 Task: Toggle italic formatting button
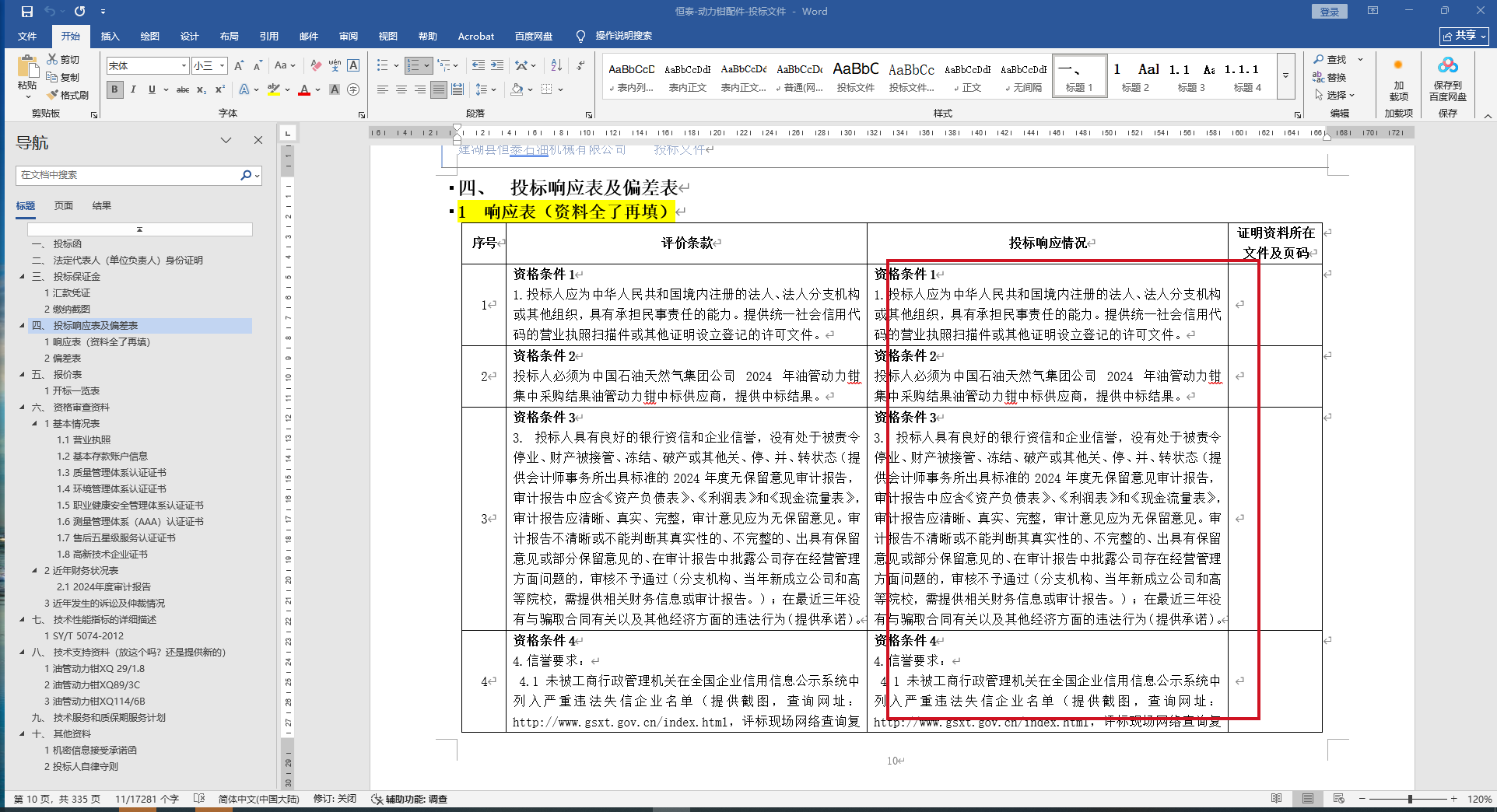[133, 89]
